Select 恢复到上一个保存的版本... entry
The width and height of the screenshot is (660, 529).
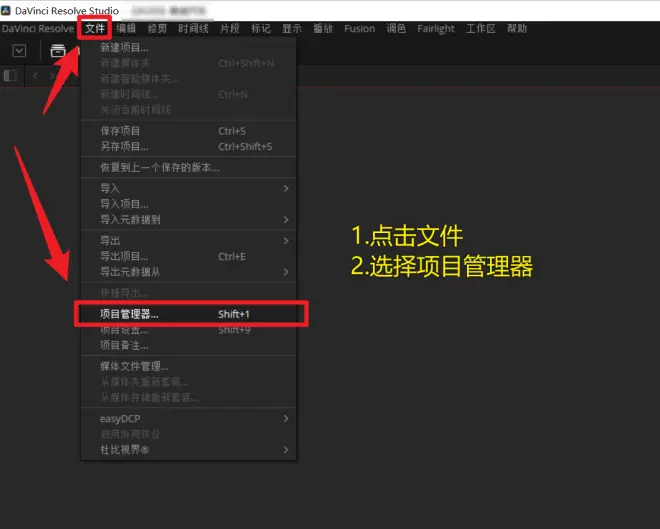click(188, 167)
